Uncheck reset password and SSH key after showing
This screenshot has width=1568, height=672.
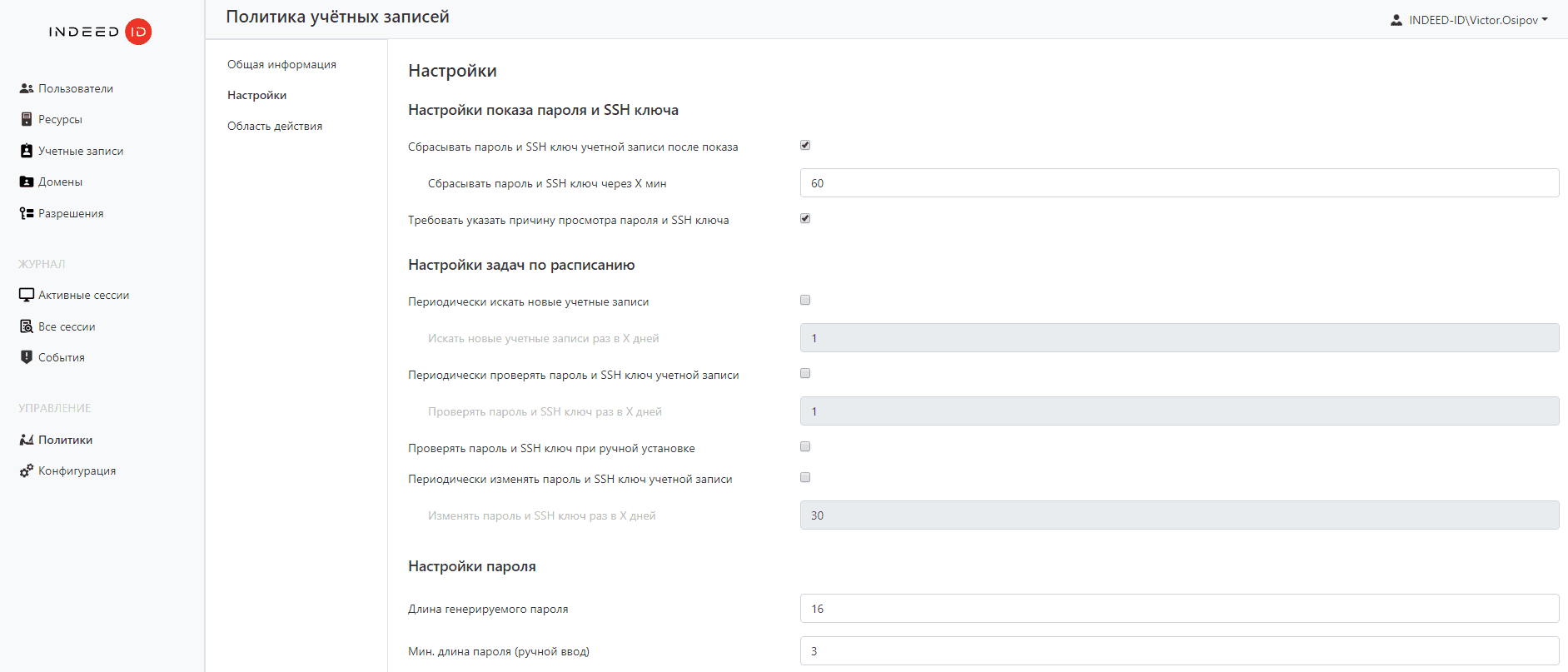[x=805, y=145]
